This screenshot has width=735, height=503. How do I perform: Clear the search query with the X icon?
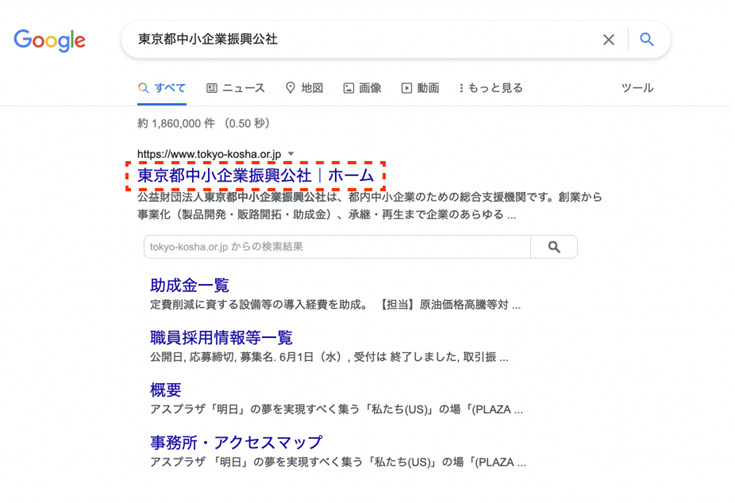click(x=608, y=40)
